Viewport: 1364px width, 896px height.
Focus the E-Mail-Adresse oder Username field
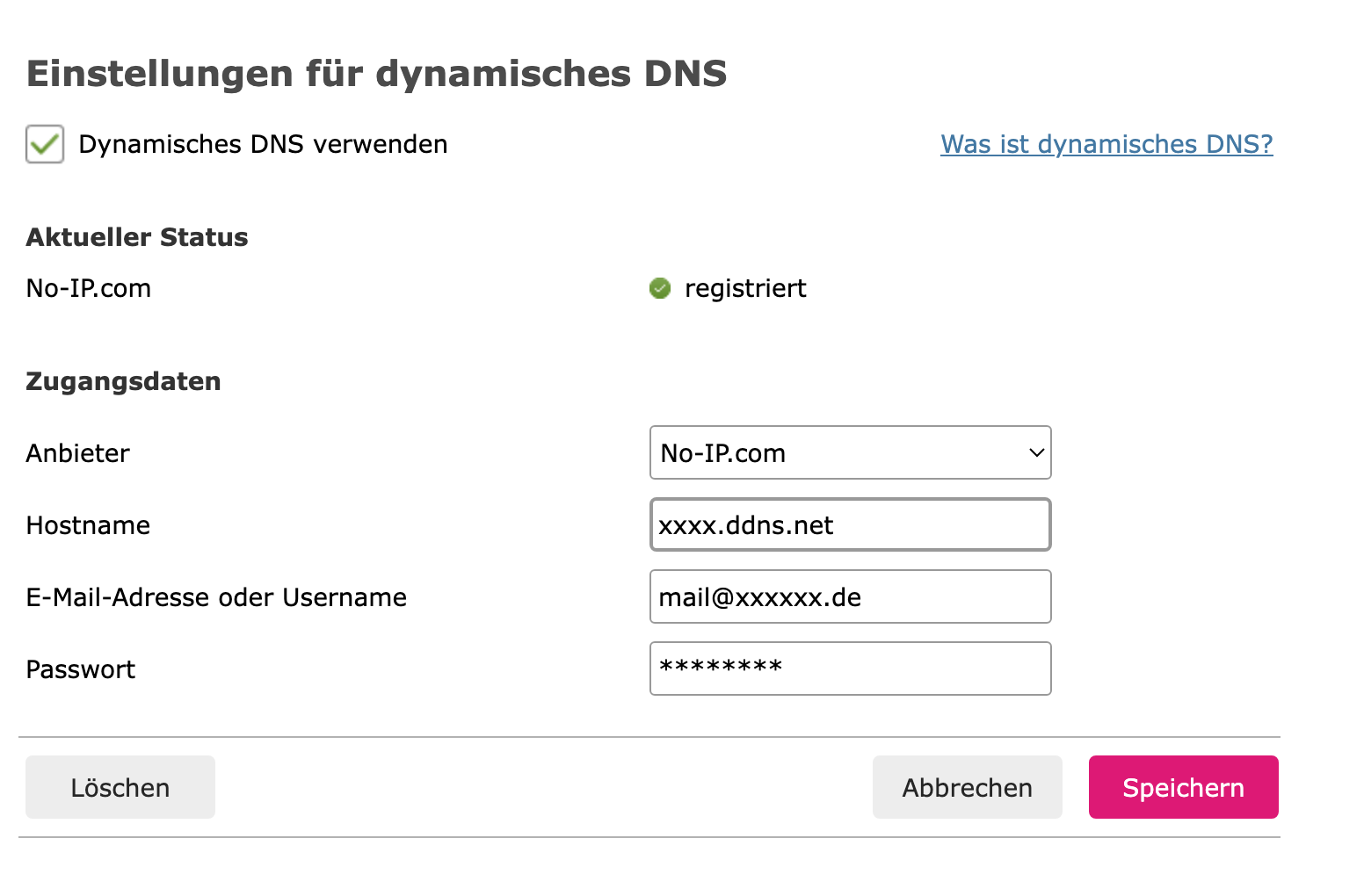tap(850, 596)
